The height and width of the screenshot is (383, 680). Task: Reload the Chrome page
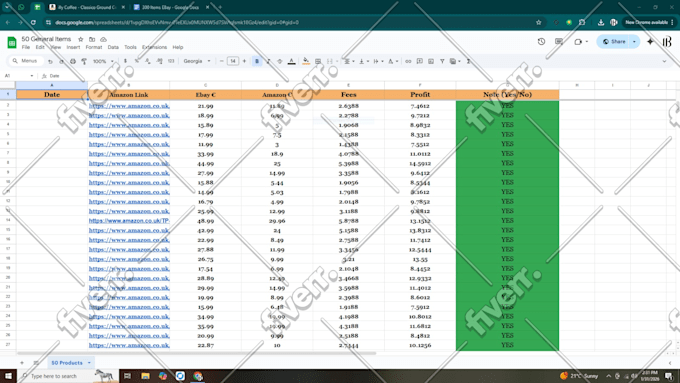click(x=33, y=23)
